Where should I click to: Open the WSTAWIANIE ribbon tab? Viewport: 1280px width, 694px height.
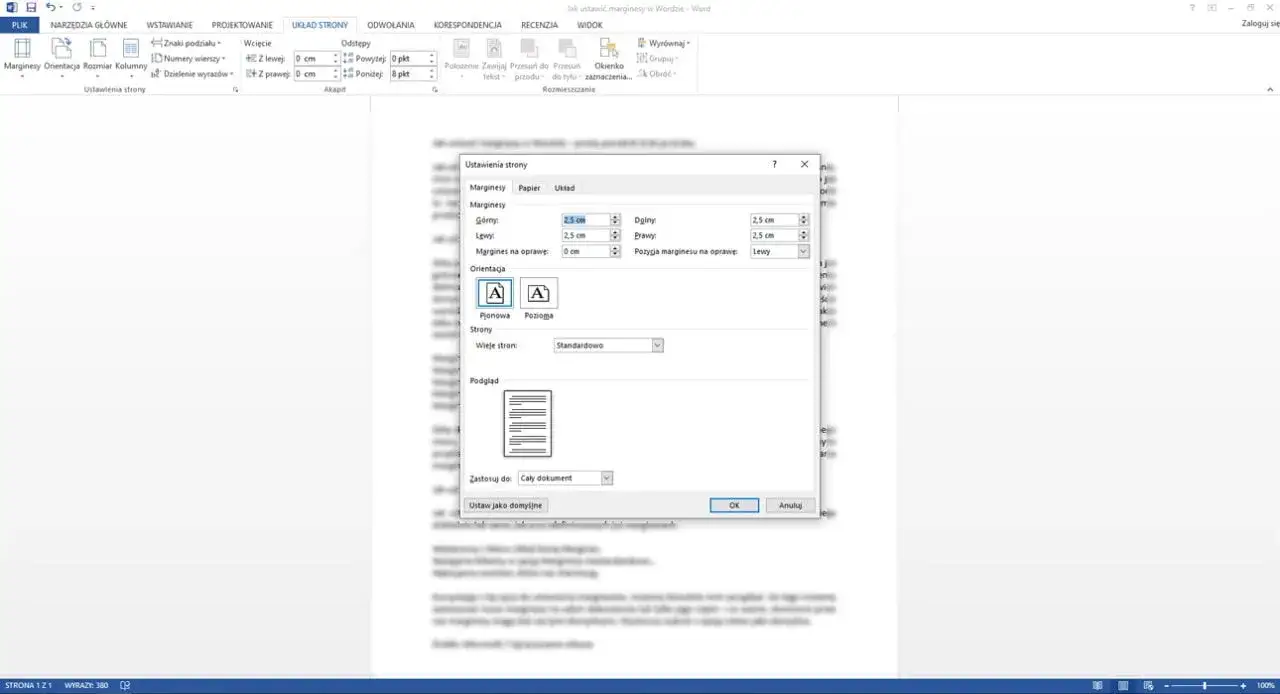(169, 25)
